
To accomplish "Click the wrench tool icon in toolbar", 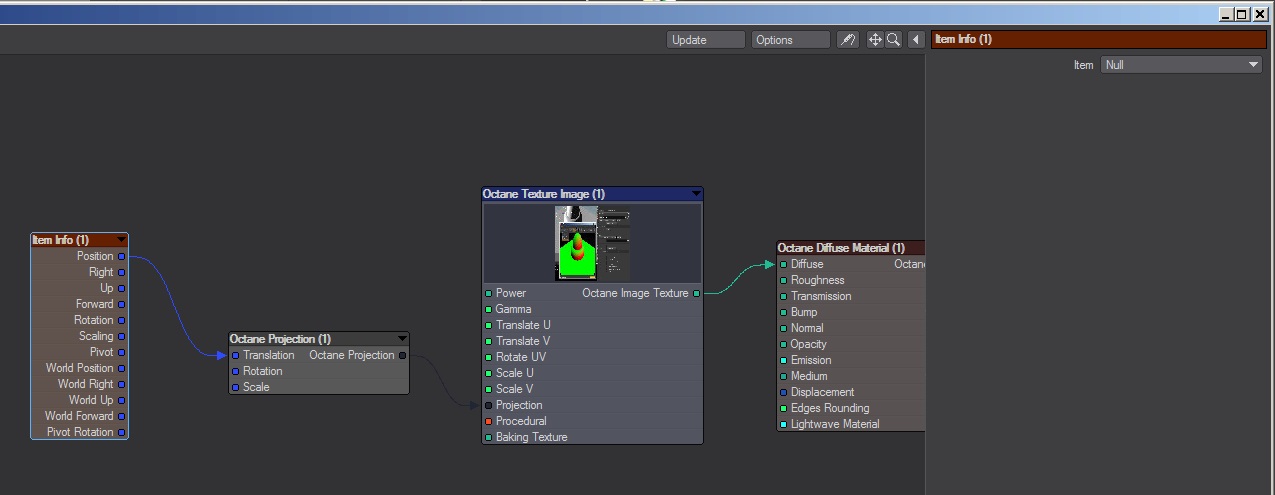I will 848,40.
